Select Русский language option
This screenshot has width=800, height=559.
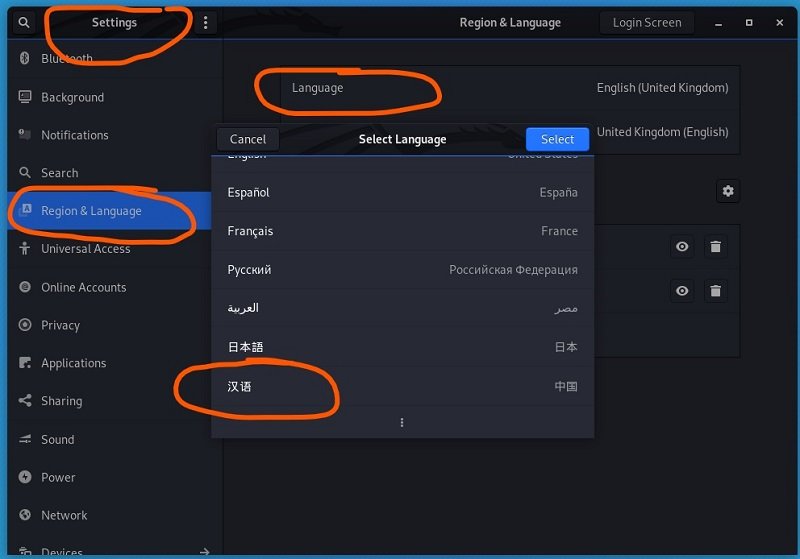tap(402, 270)
